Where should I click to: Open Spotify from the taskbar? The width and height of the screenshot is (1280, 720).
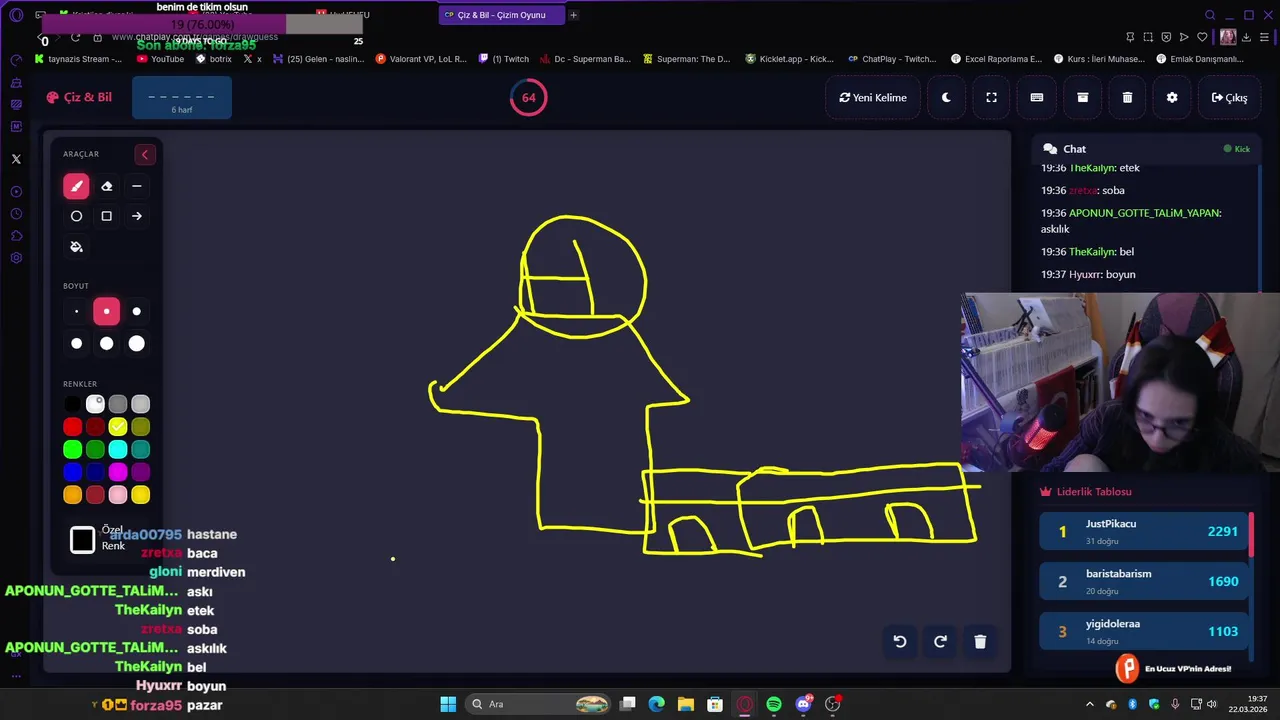[774, 704]
